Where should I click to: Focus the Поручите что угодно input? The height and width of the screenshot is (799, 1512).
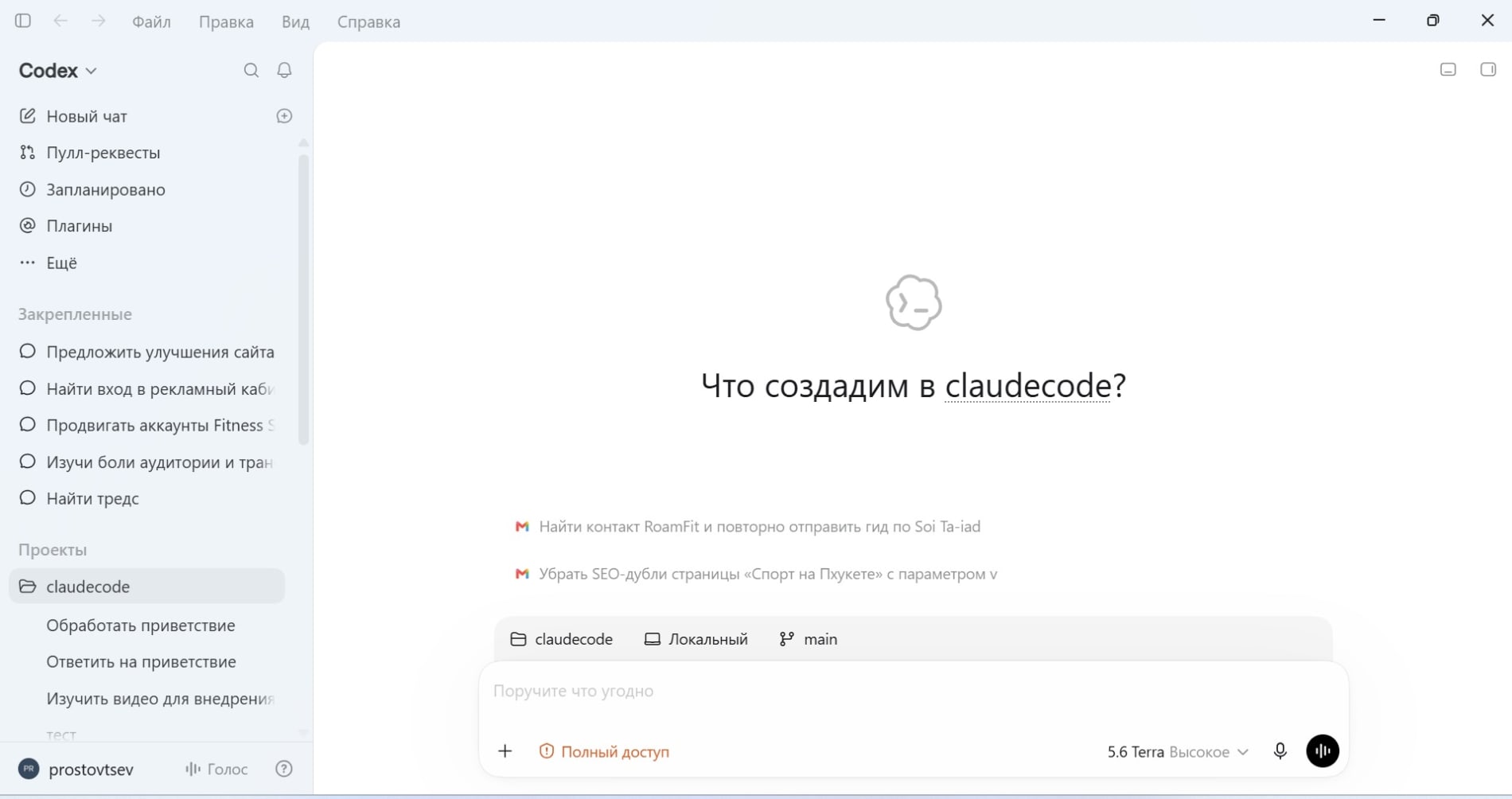pyautogui.click(x=913, y=691)
